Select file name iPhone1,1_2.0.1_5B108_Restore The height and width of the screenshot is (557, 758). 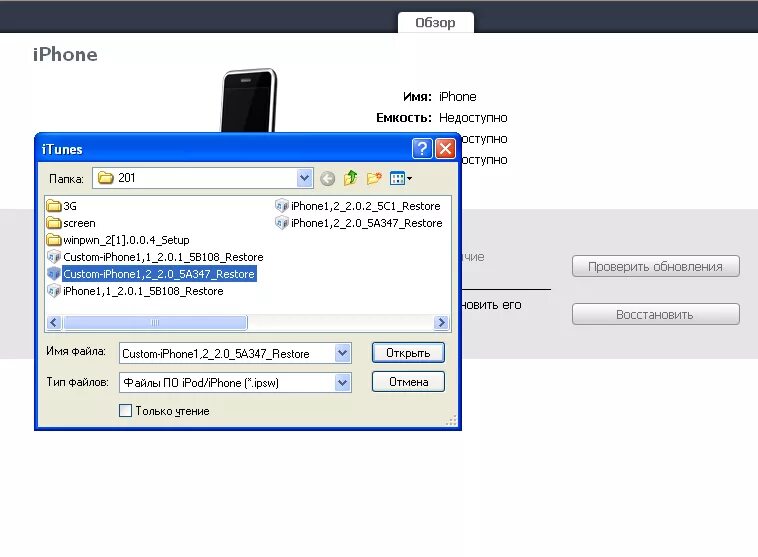click(x=143, y=291)
